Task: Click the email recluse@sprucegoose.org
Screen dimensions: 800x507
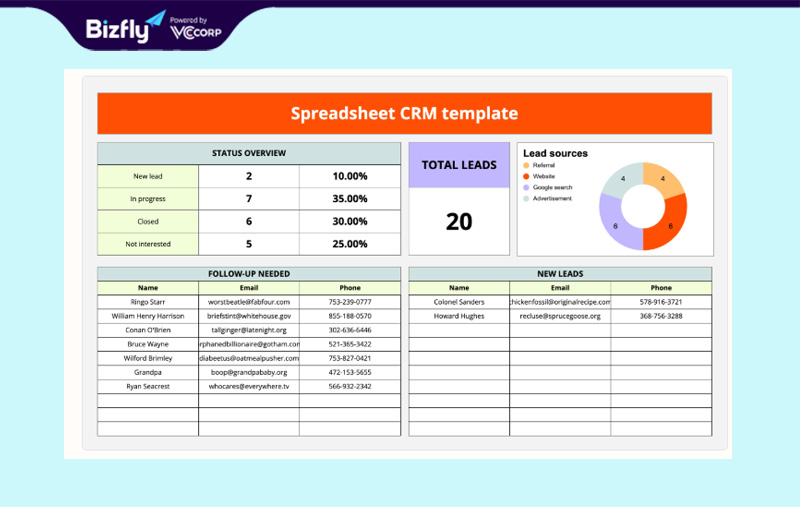Action: tap(560, 316)
